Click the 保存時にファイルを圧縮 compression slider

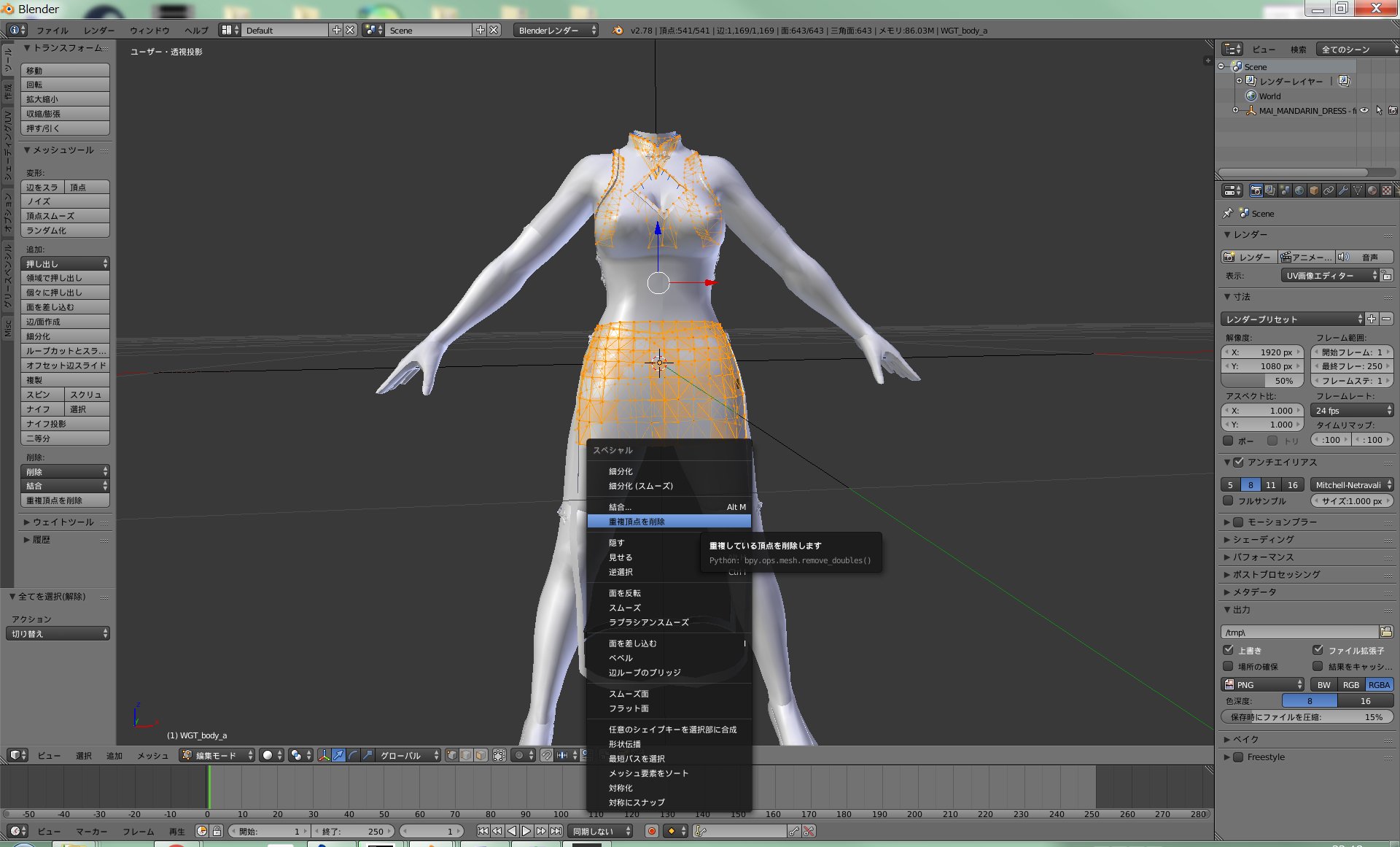click(1306, 717)
